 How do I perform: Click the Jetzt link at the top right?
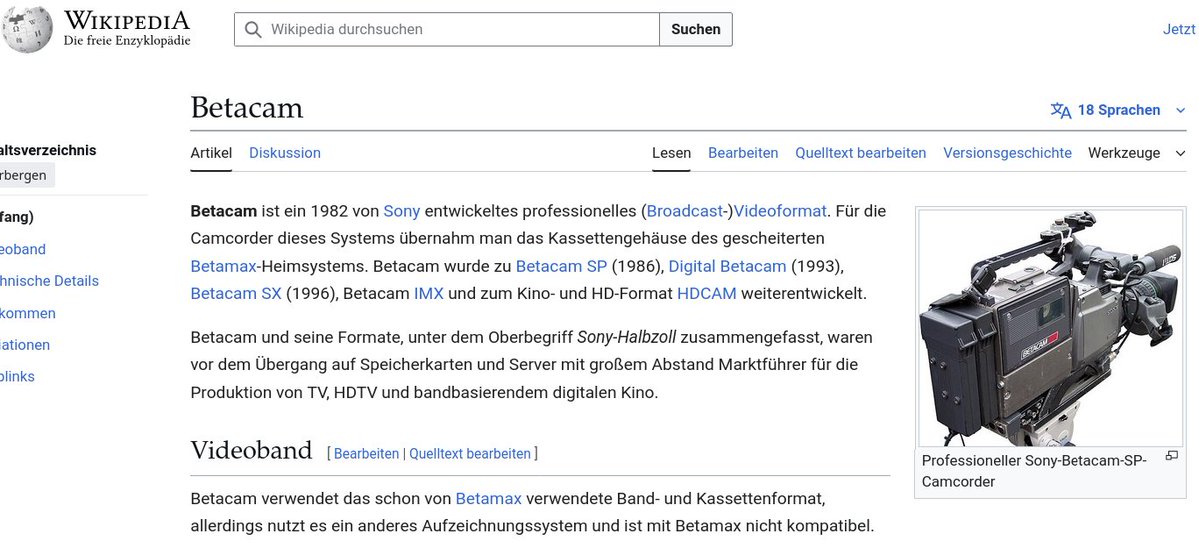pyautogui.click(x=1179, y=29)
